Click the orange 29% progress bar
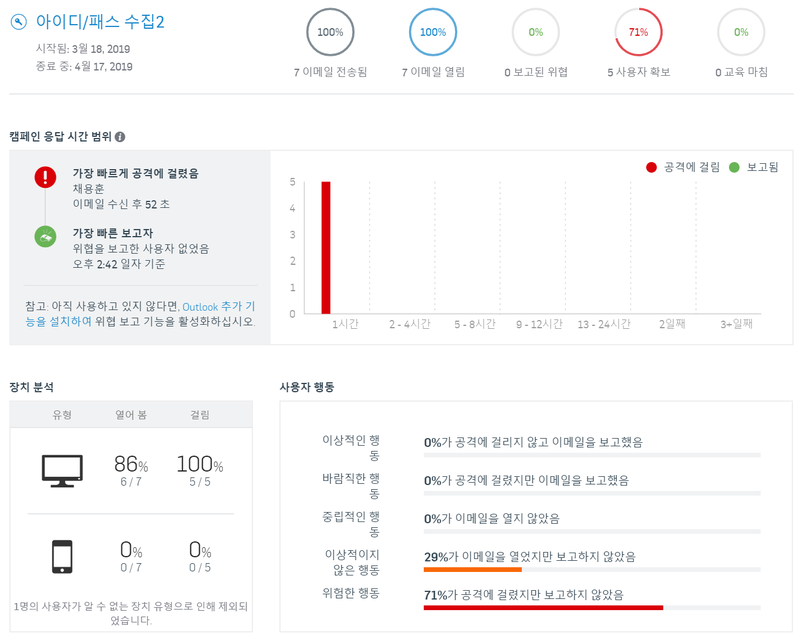The width and height of the screenshot is (800, 643). coord(472,570)
